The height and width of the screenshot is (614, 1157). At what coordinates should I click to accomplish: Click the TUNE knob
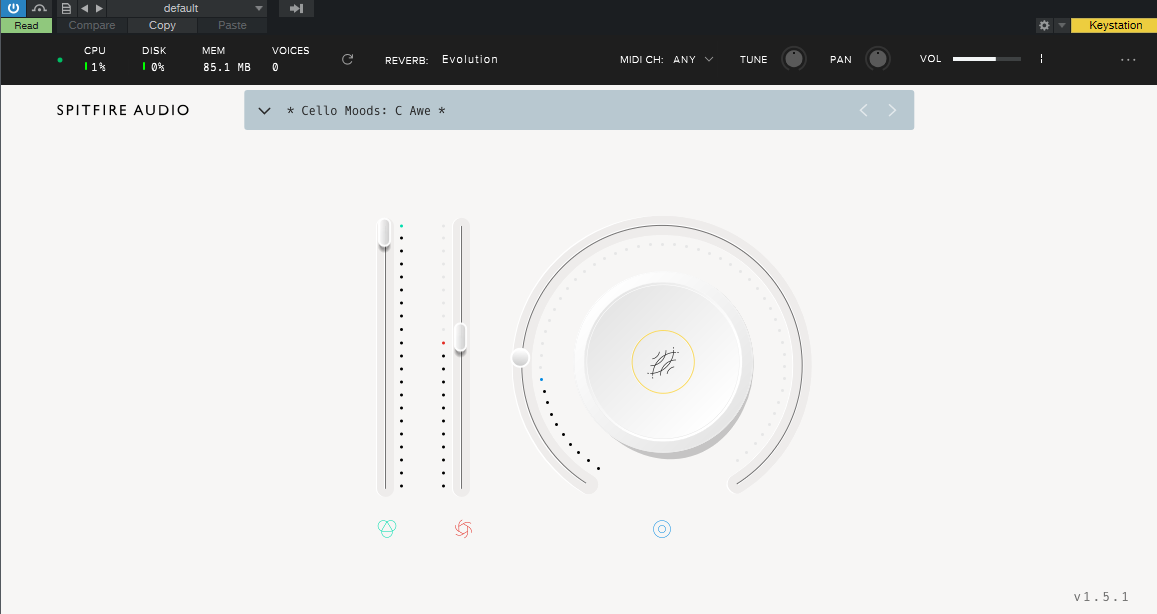(x=794, y=58)
